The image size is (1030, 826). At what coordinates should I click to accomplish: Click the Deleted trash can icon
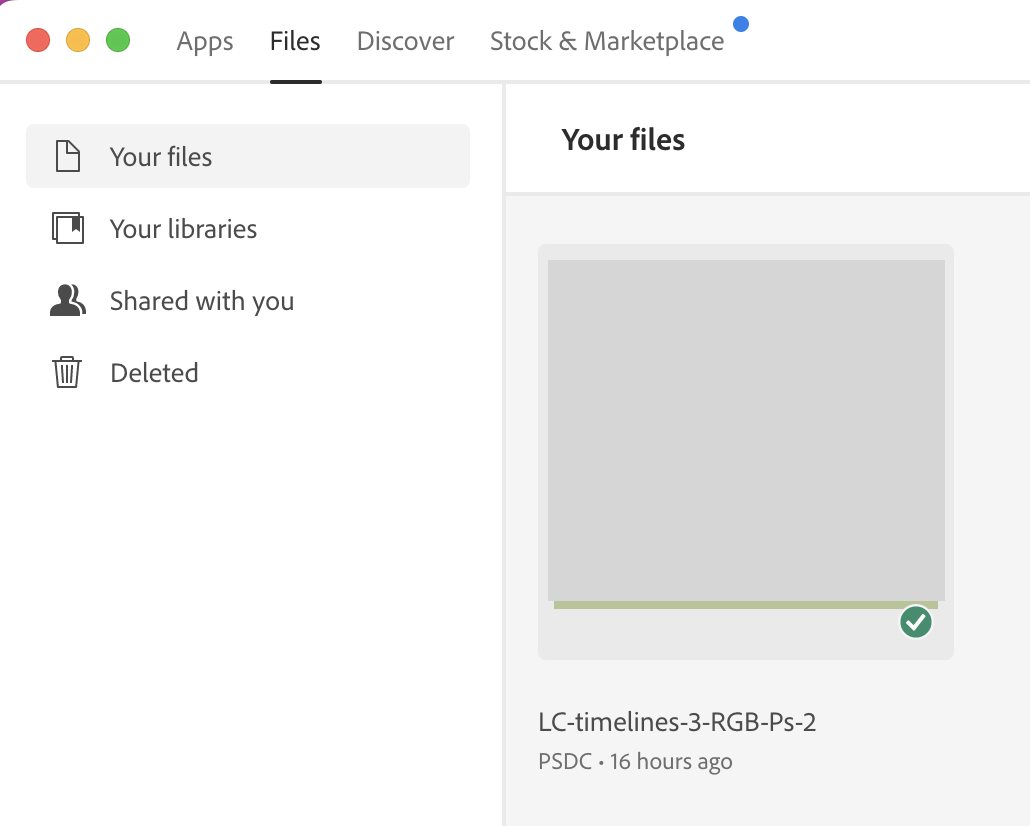pos(66,372)
